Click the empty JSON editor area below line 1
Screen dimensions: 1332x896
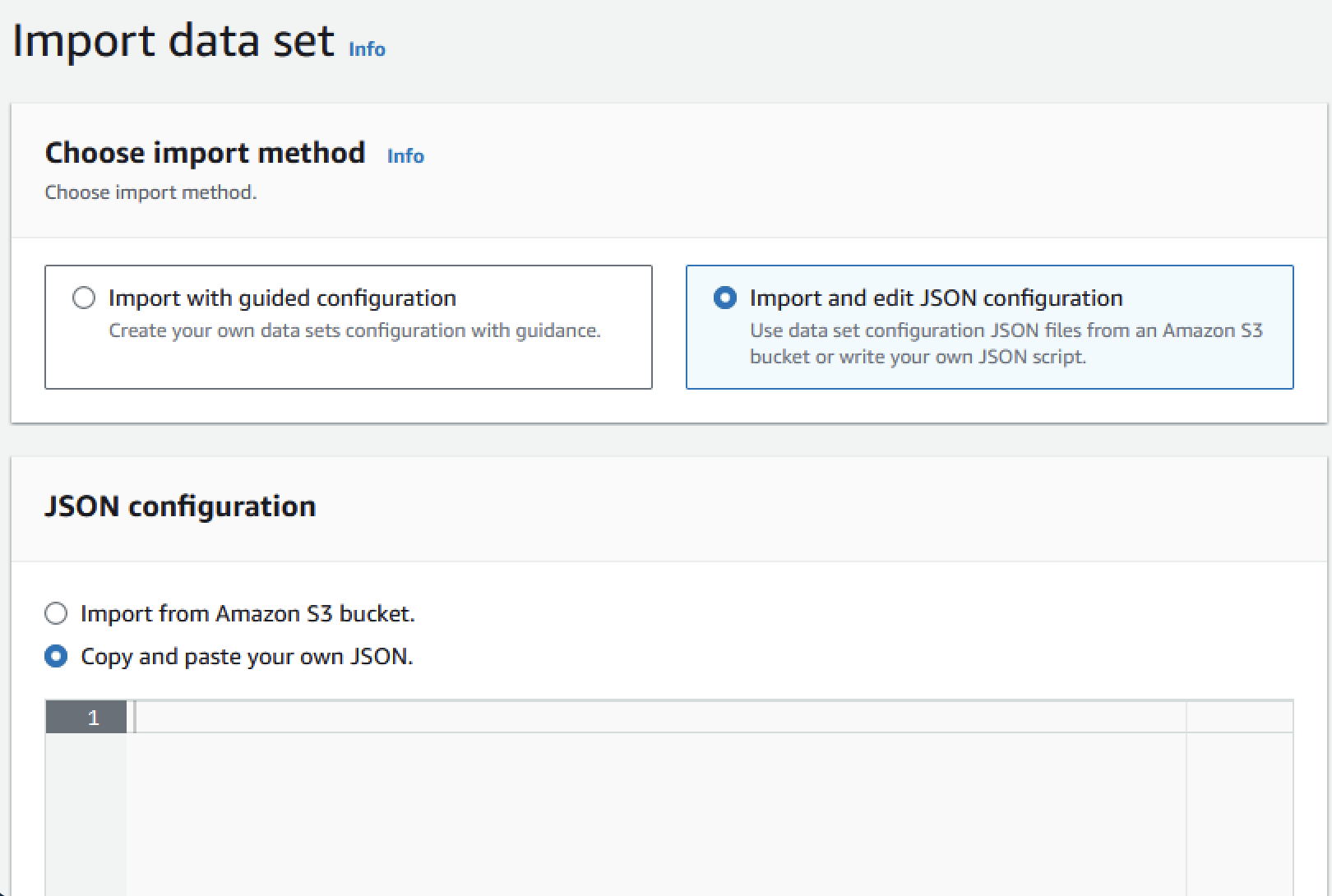coord(658,814)
